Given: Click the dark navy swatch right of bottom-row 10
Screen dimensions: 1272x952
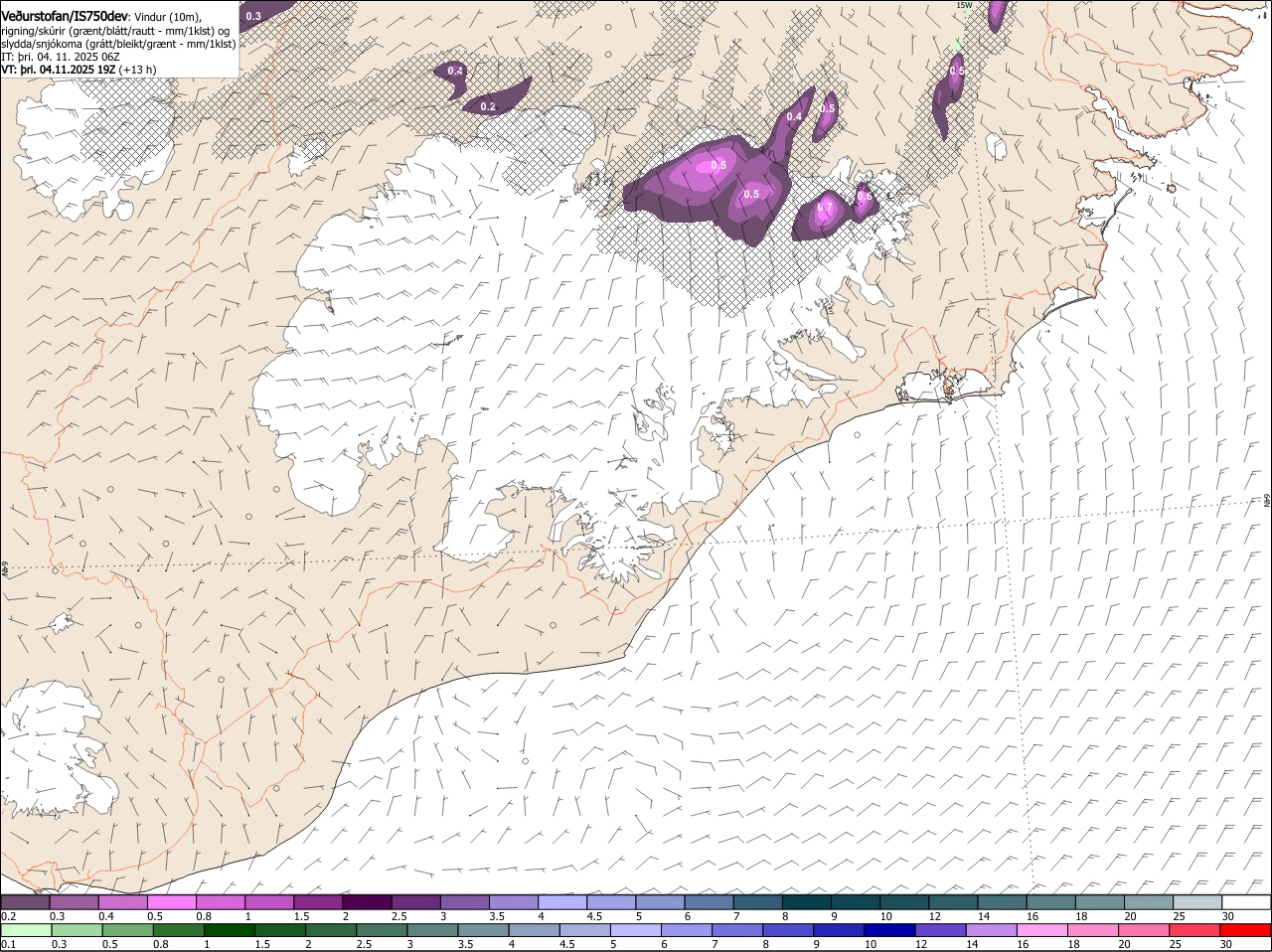Looking at the screenshot, I should [890, 930].
